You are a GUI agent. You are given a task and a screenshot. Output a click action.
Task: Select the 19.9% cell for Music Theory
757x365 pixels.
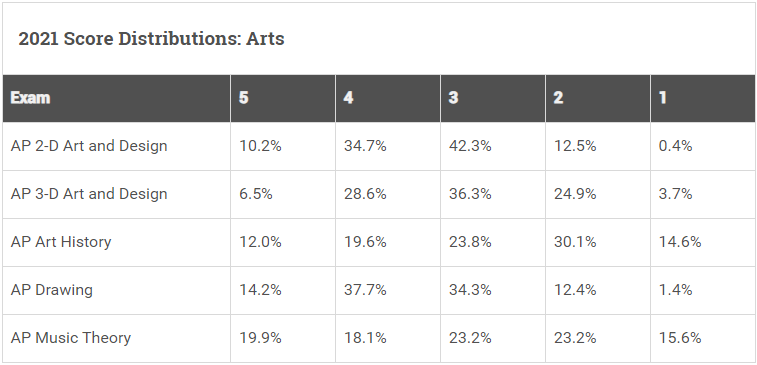tap(260, 337)
